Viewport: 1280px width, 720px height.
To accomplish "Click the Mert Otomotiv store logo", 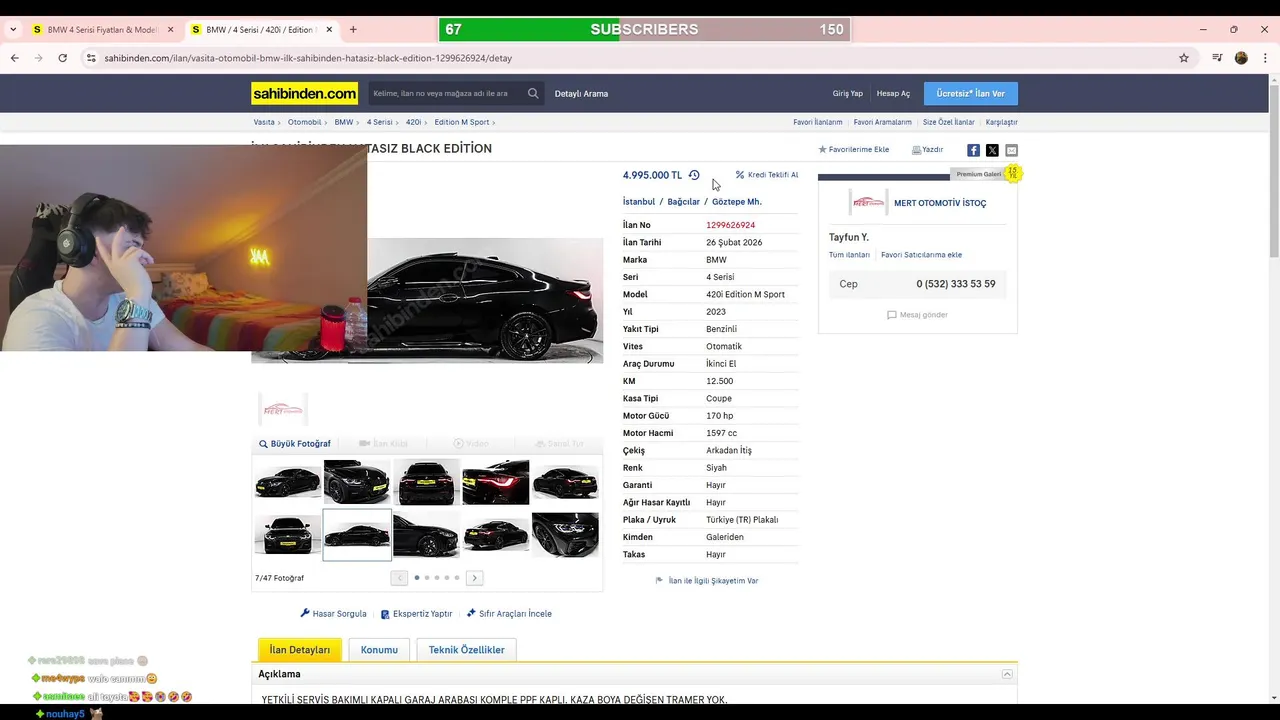I will (x=868, y=203).
